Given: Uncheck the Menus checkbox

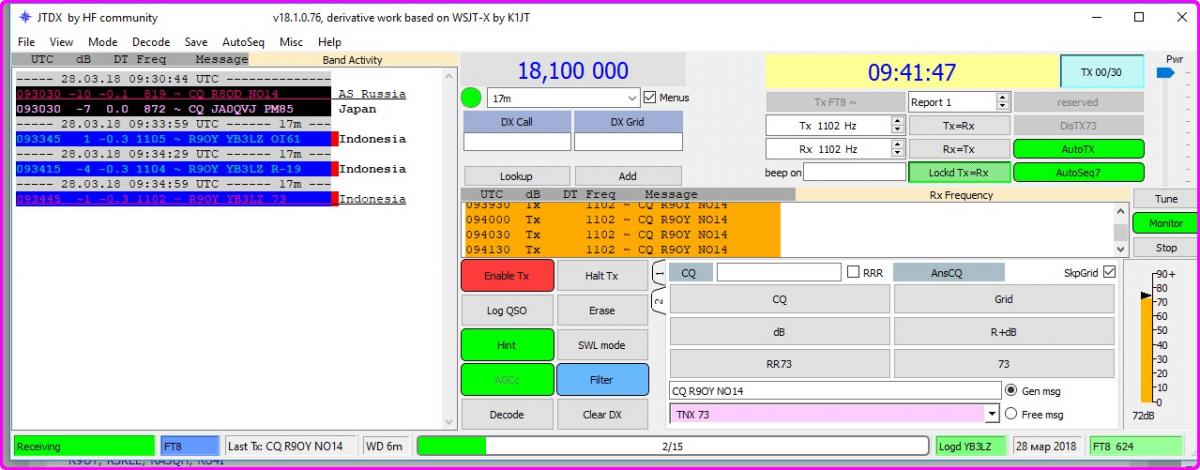Looking at the screenshot, I should click(x=650, y=98).
